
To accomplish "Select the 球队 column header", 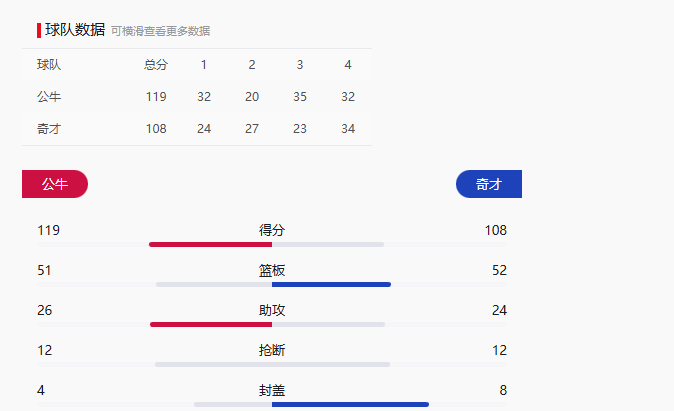I will (x=49, y=65).
